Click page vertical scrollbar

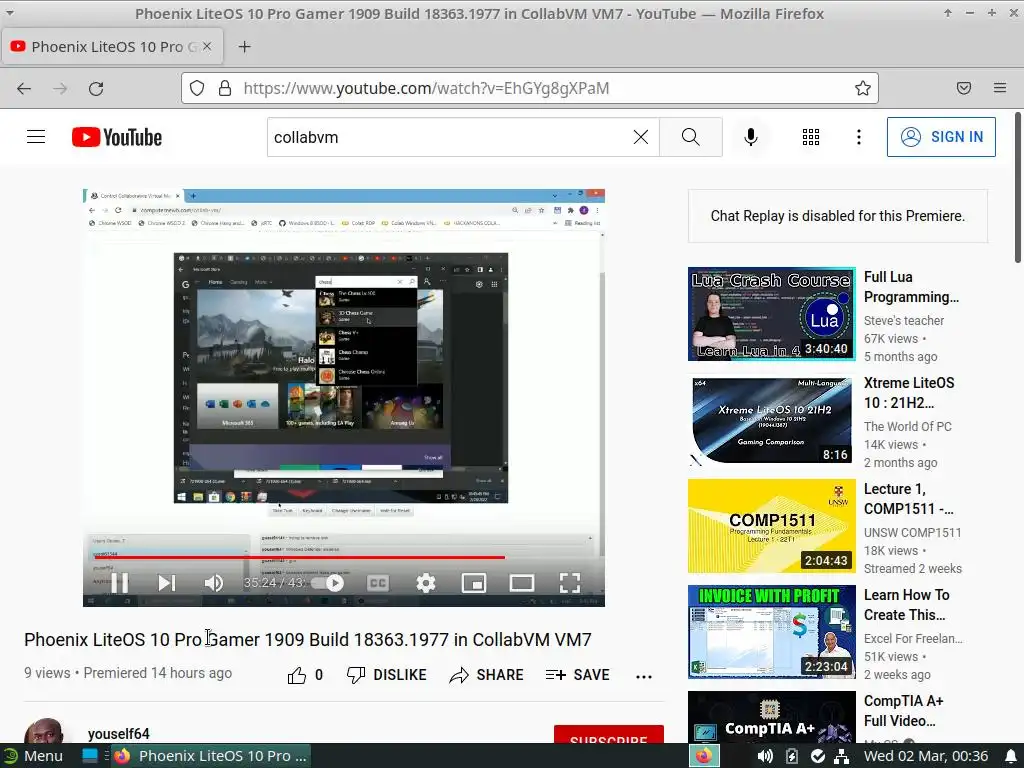coord(1018,188)
